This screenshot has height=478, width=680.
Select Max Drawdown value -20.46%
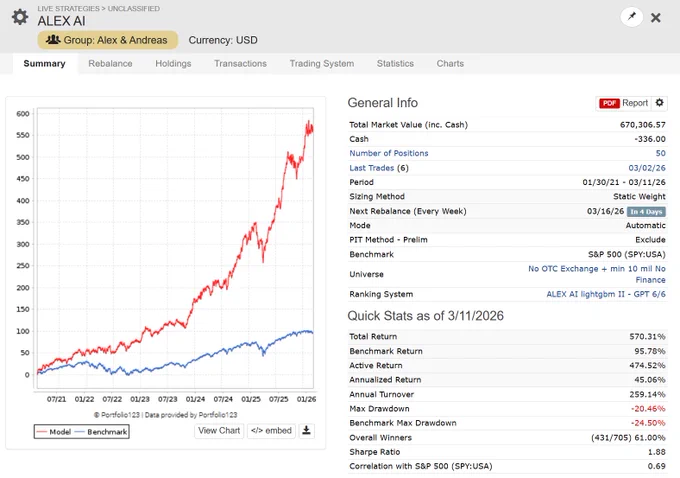648,409
